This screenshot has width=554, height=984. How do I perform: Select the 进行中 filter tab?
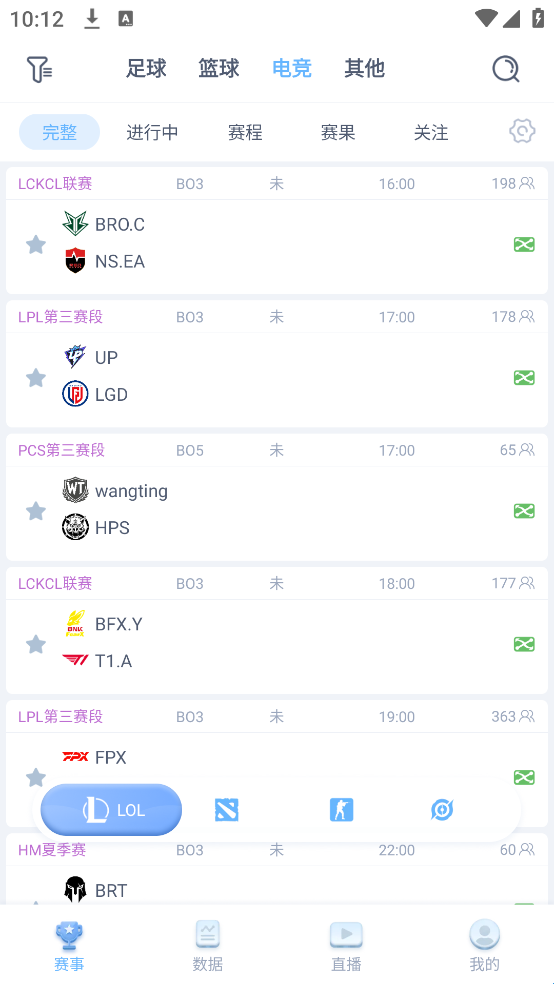point(152,132)
